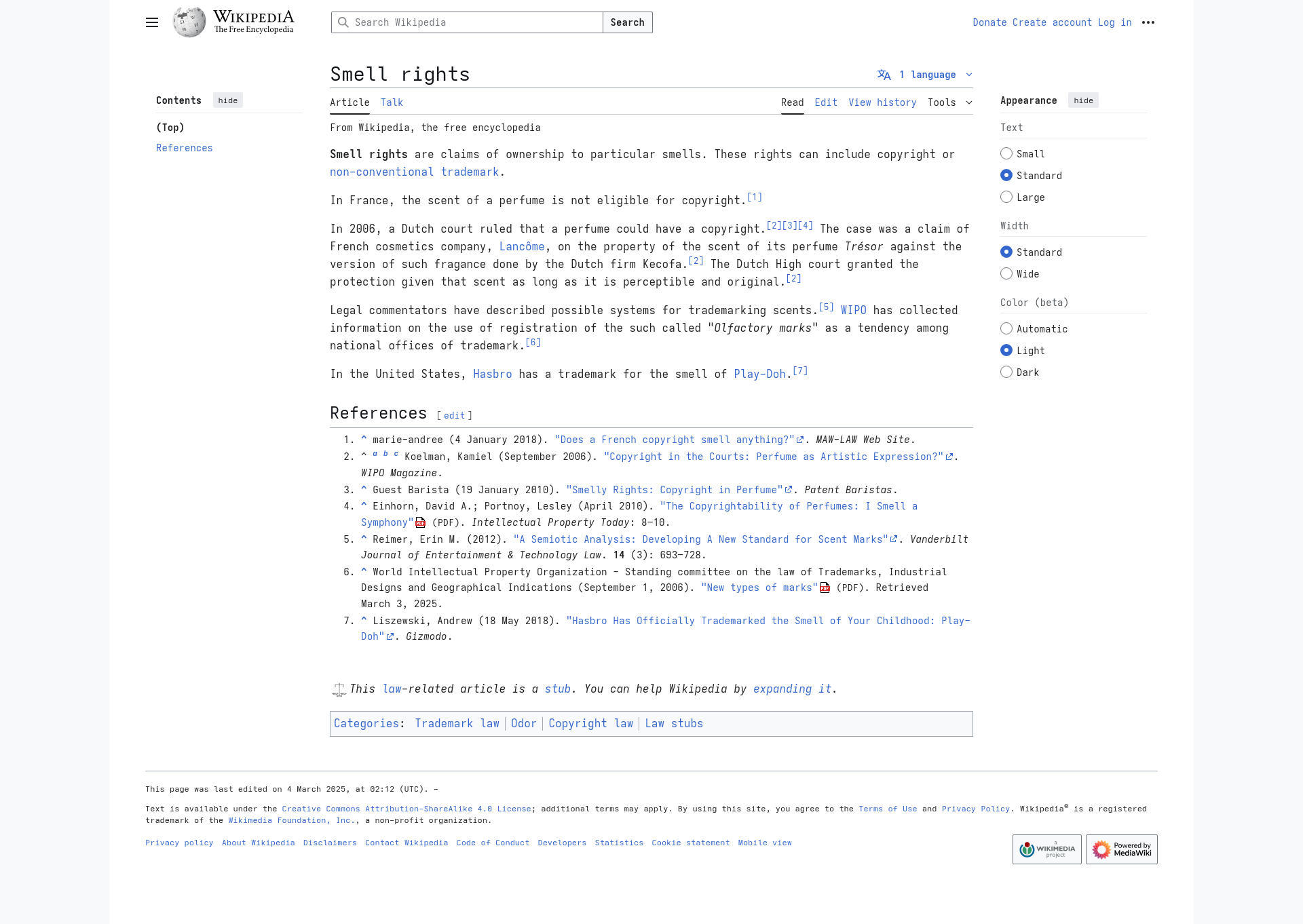1303x924 pixels.
Task: Select the Read tab
Action: pos(792,102)
